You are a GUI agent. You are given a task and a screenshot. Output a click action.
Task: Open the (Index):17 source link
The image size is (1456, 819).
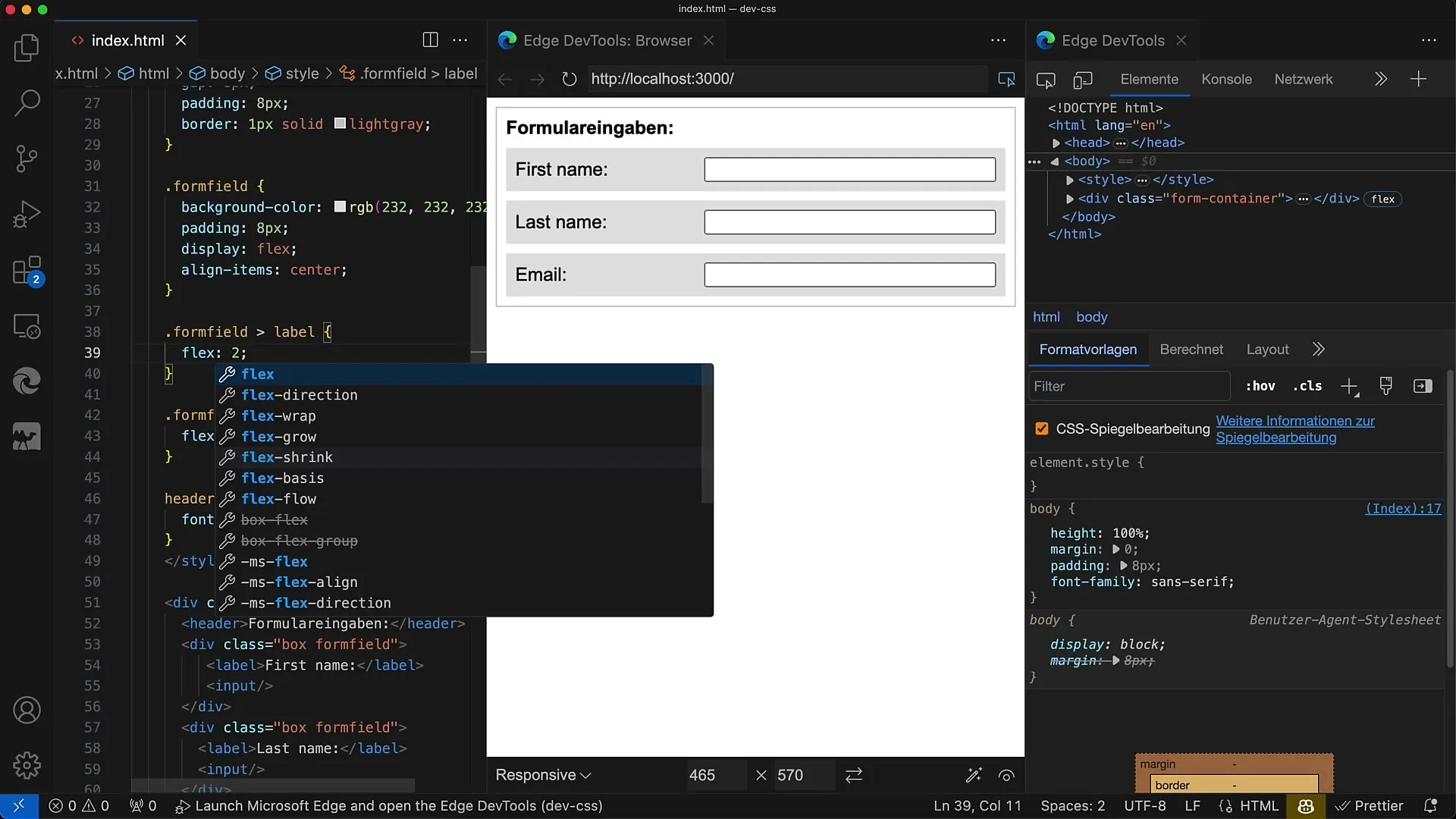[x=1403, y=509]
